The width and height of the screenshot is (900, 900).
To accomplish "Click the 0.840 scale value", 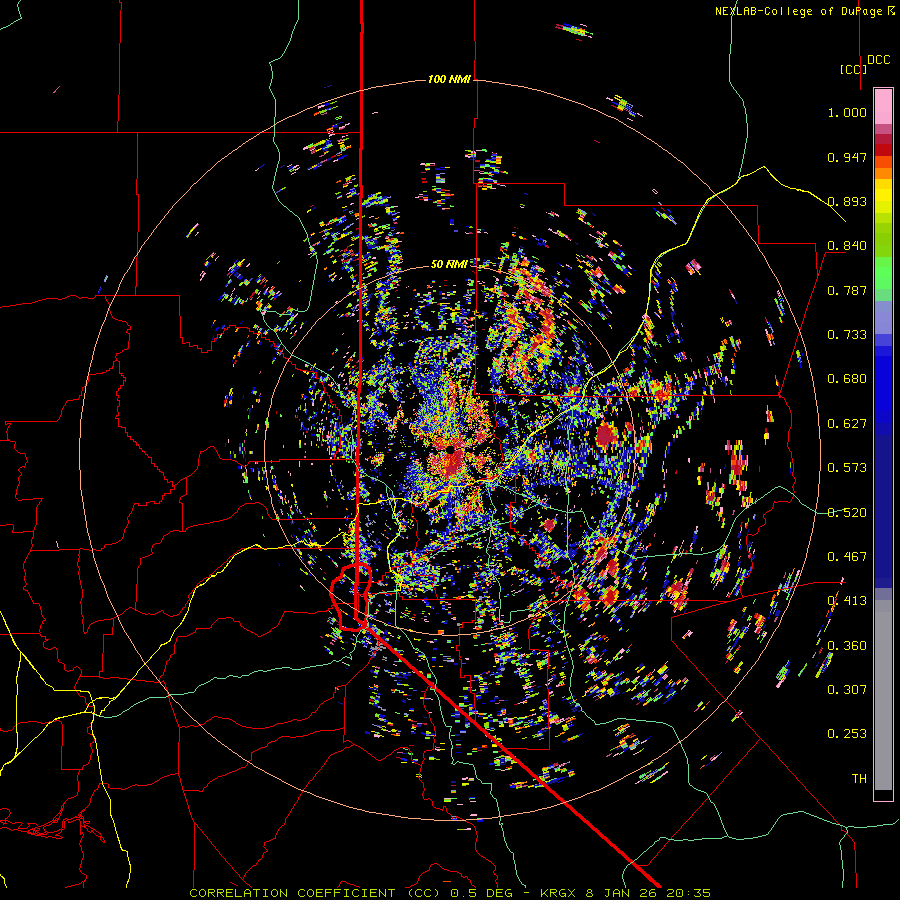I will (847, 246).
